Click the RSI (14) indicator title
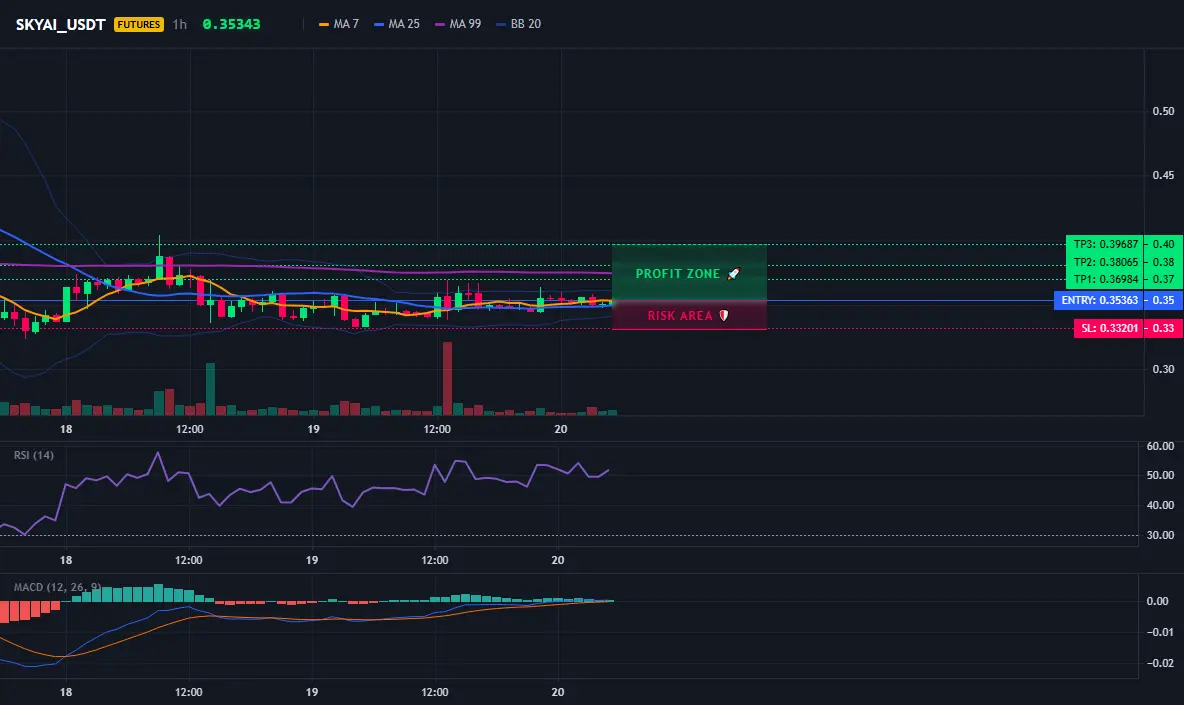Screen dimensions: 1184x705 [34, 455]
